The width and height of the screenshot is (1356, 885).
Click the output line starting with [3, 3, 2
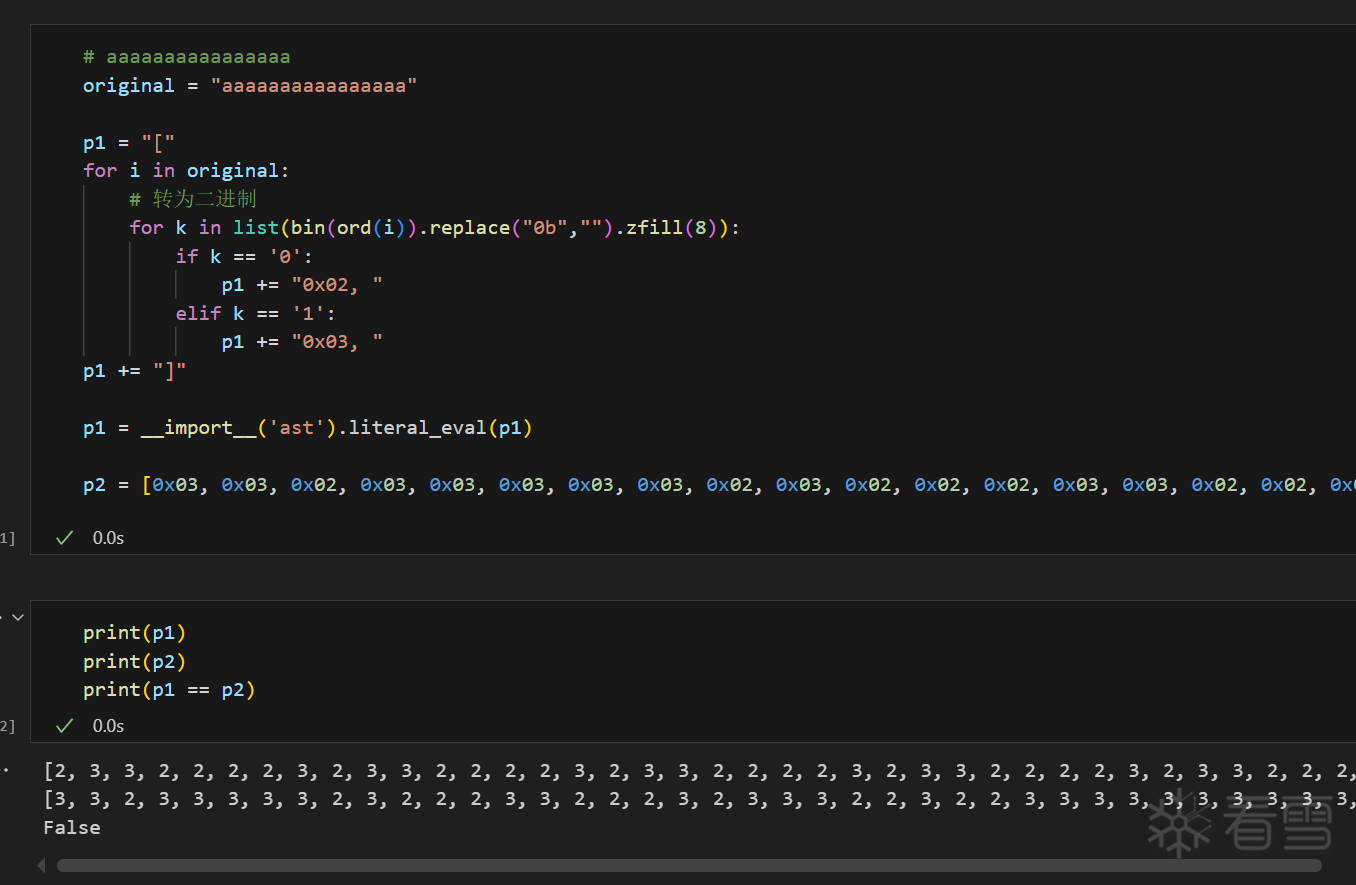pyautogui.click(x=600, y=800)
